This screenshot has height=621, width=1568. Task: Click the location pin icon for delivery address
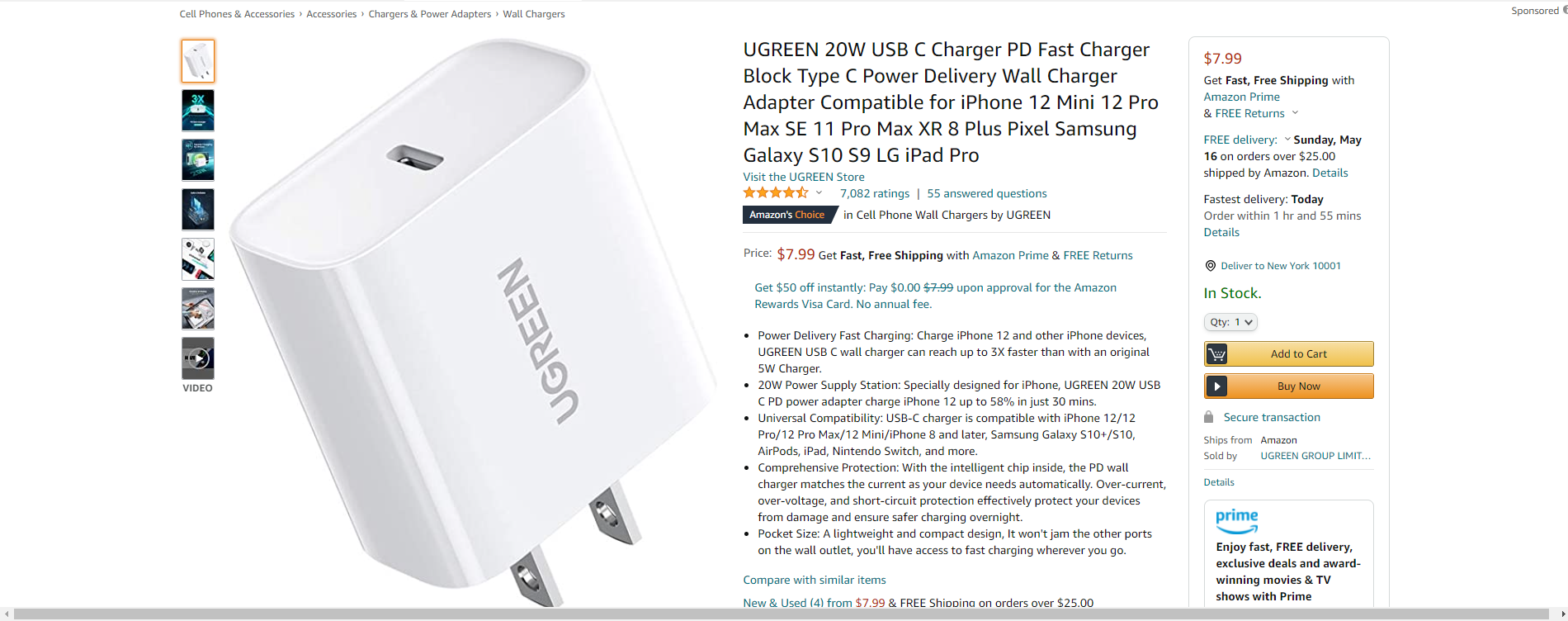1210,266
